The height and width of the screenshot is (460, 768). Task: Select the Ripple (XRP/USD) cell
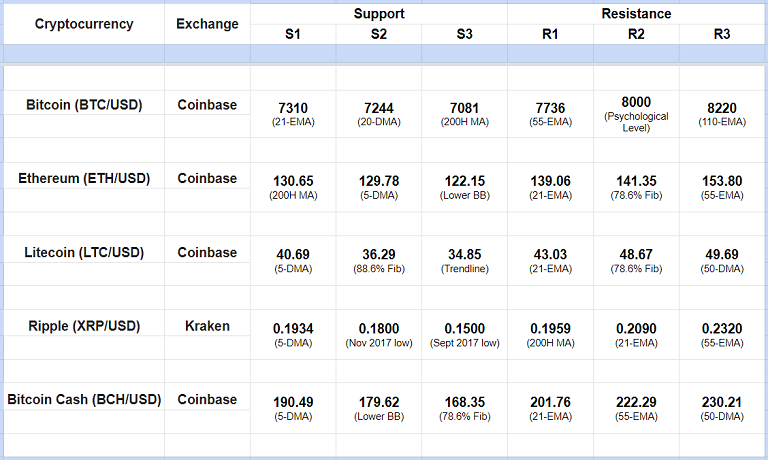(84, 326)
